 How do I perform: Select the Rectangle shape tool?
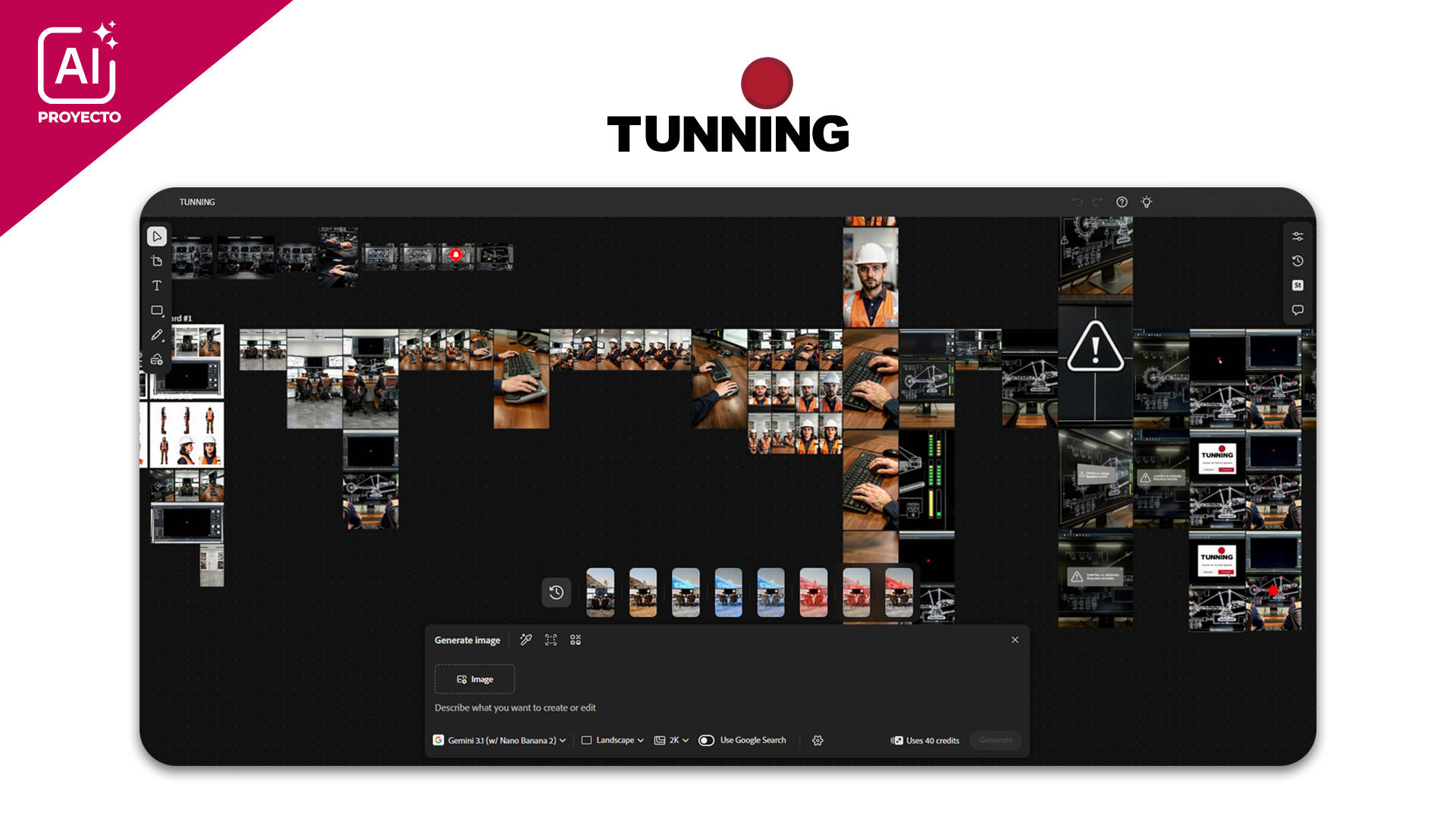[157, 310]
